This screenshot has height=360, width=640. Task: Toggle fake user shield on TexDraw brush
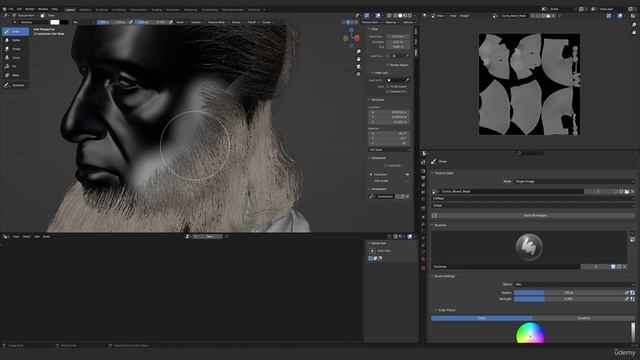(x=613, y=267)
